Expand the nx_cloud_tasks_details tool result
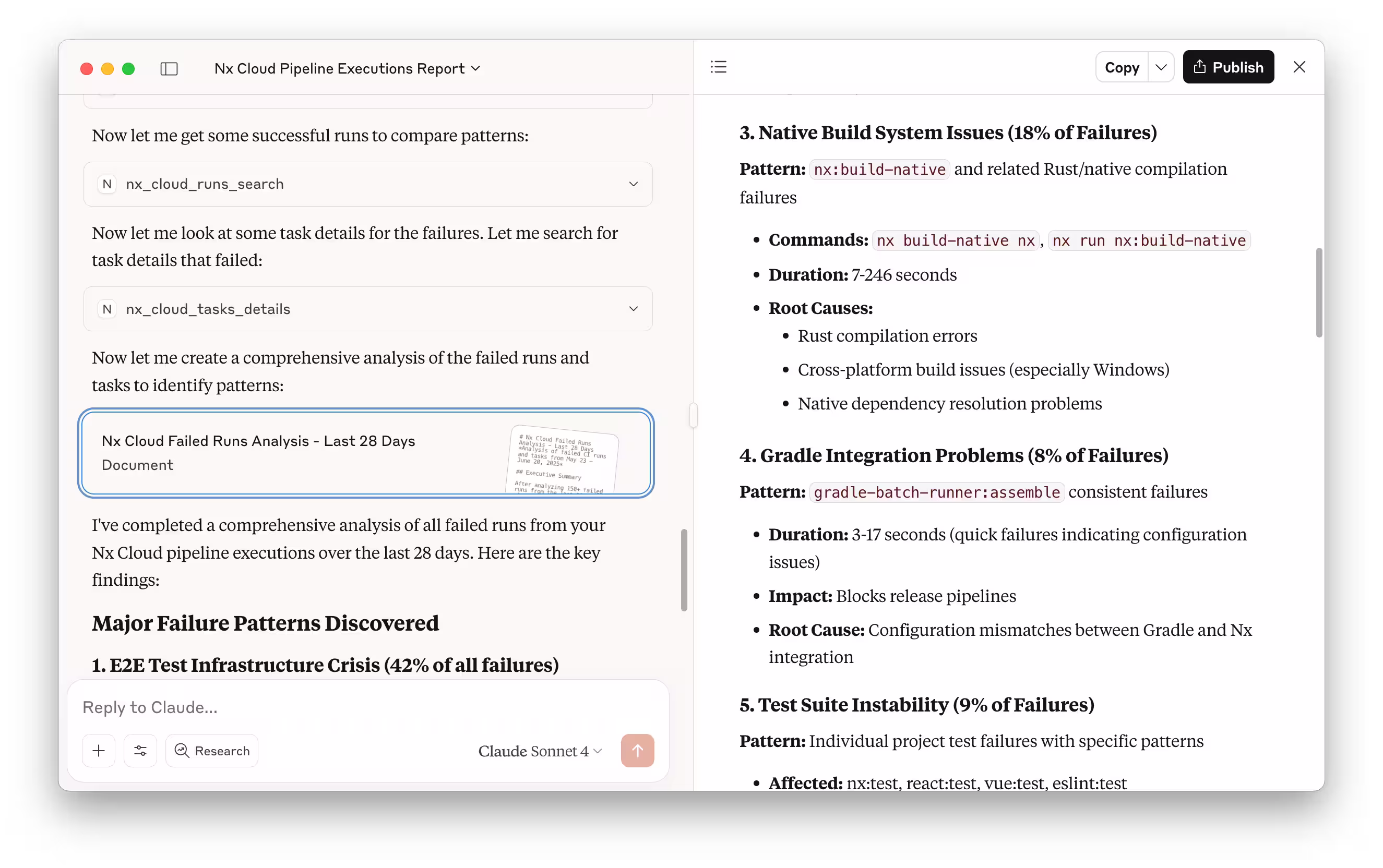Screen dimensions: 1383x868 (633, 309)
